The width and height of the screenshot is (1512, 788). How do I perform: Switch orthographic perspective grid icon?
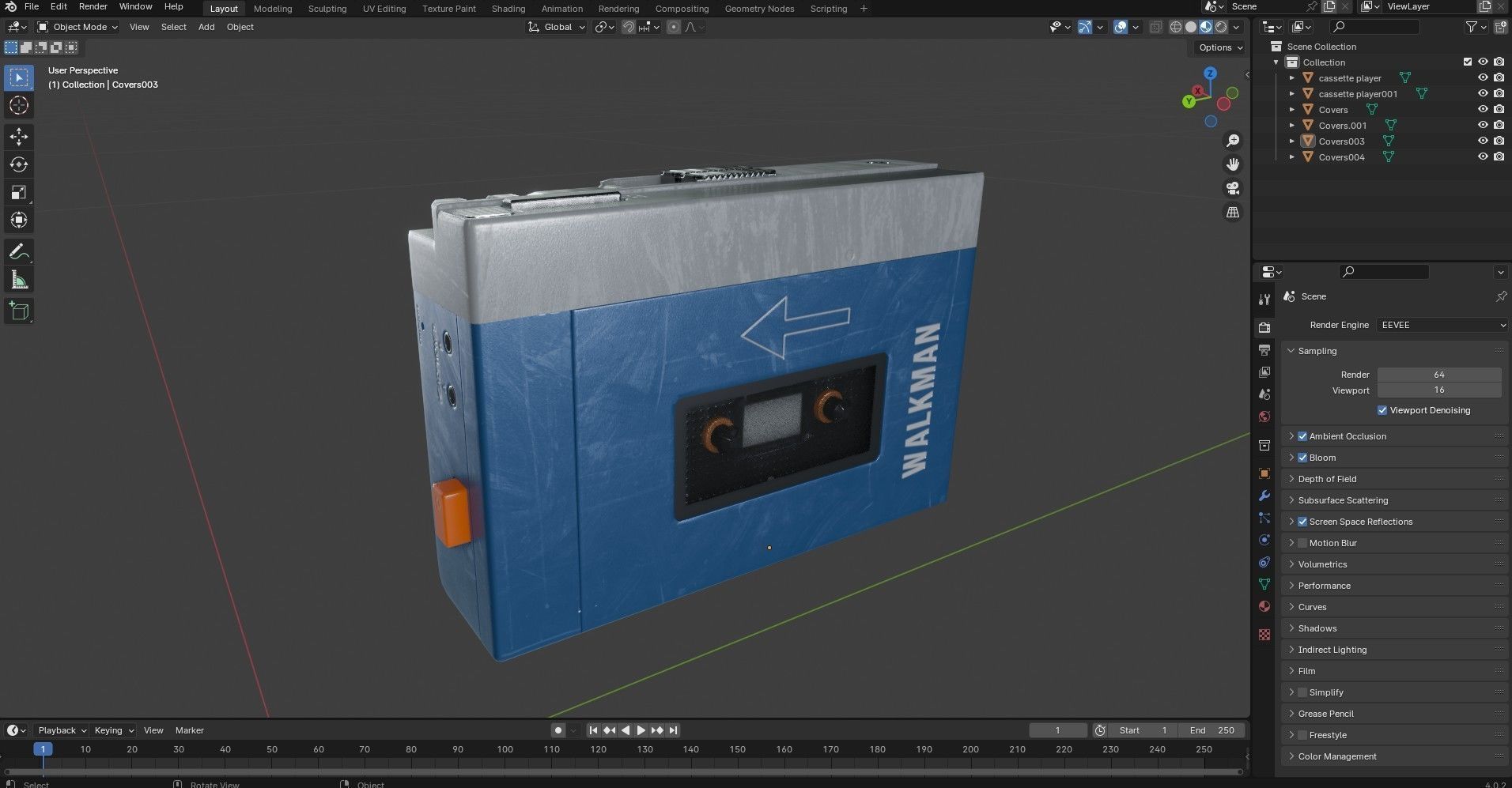pyautogui.click(x=1232, y=212)
